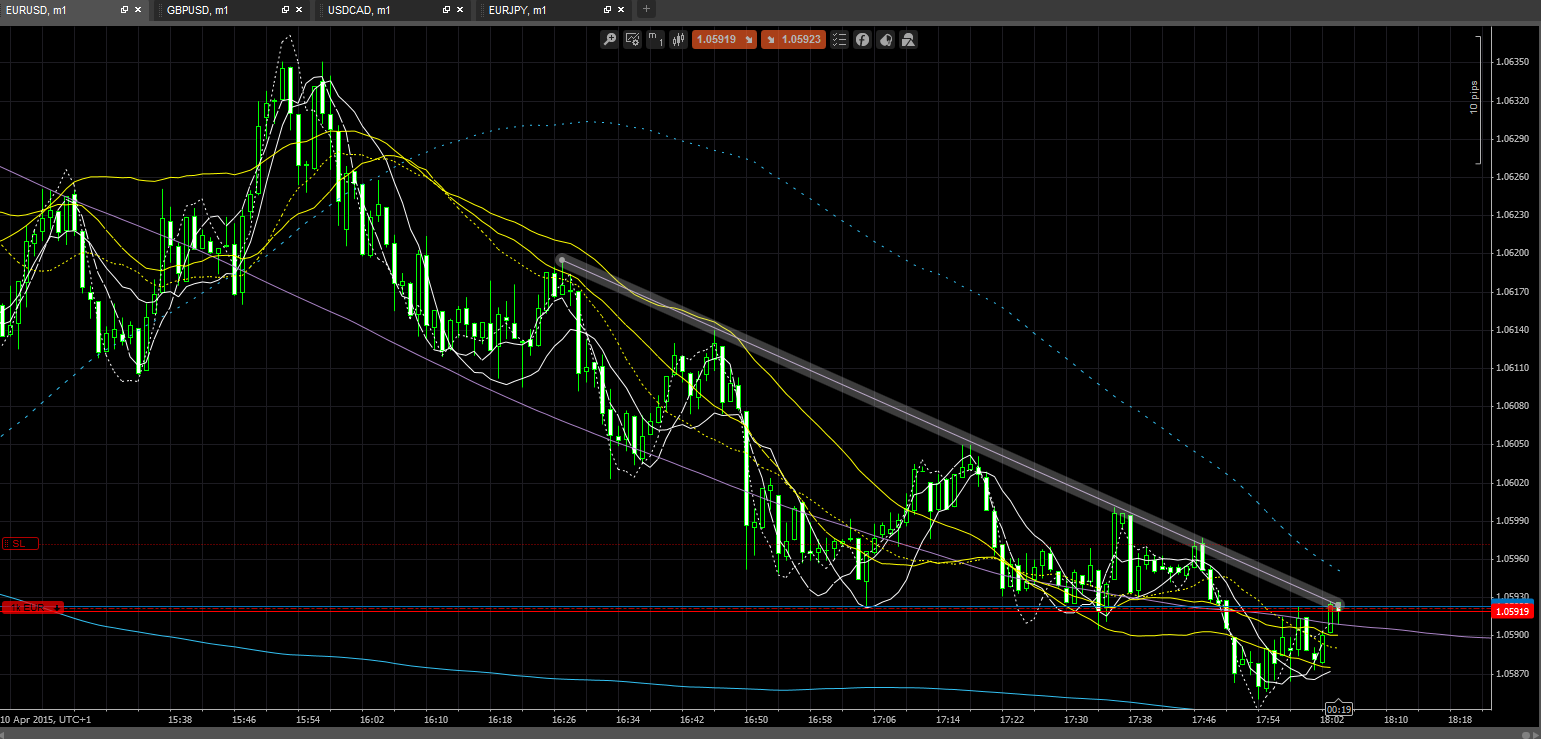Screen dimensions: 1541x739
Task: Click the cBots icon in toolbar
Action: [885, 40]
